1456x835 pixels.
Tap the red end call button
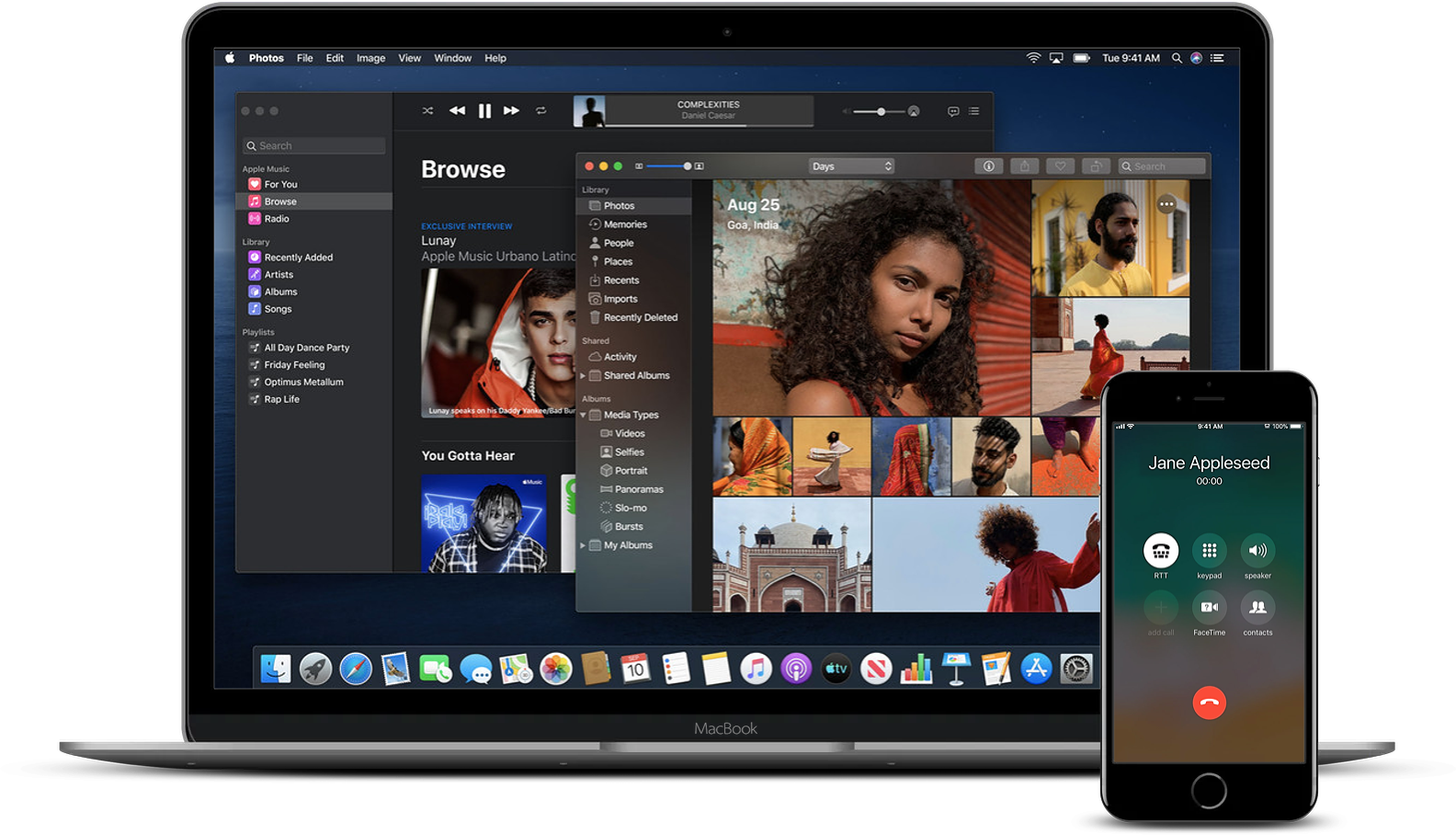1210,703
